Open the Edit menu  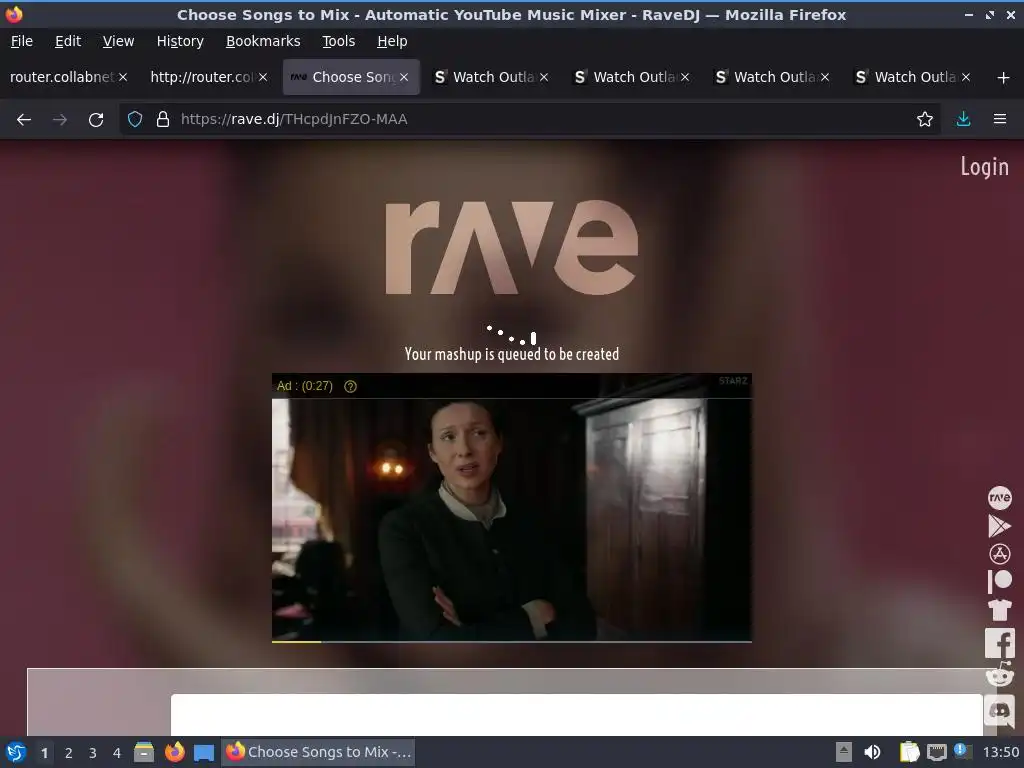pyautogui.click(x=68, y=41)
